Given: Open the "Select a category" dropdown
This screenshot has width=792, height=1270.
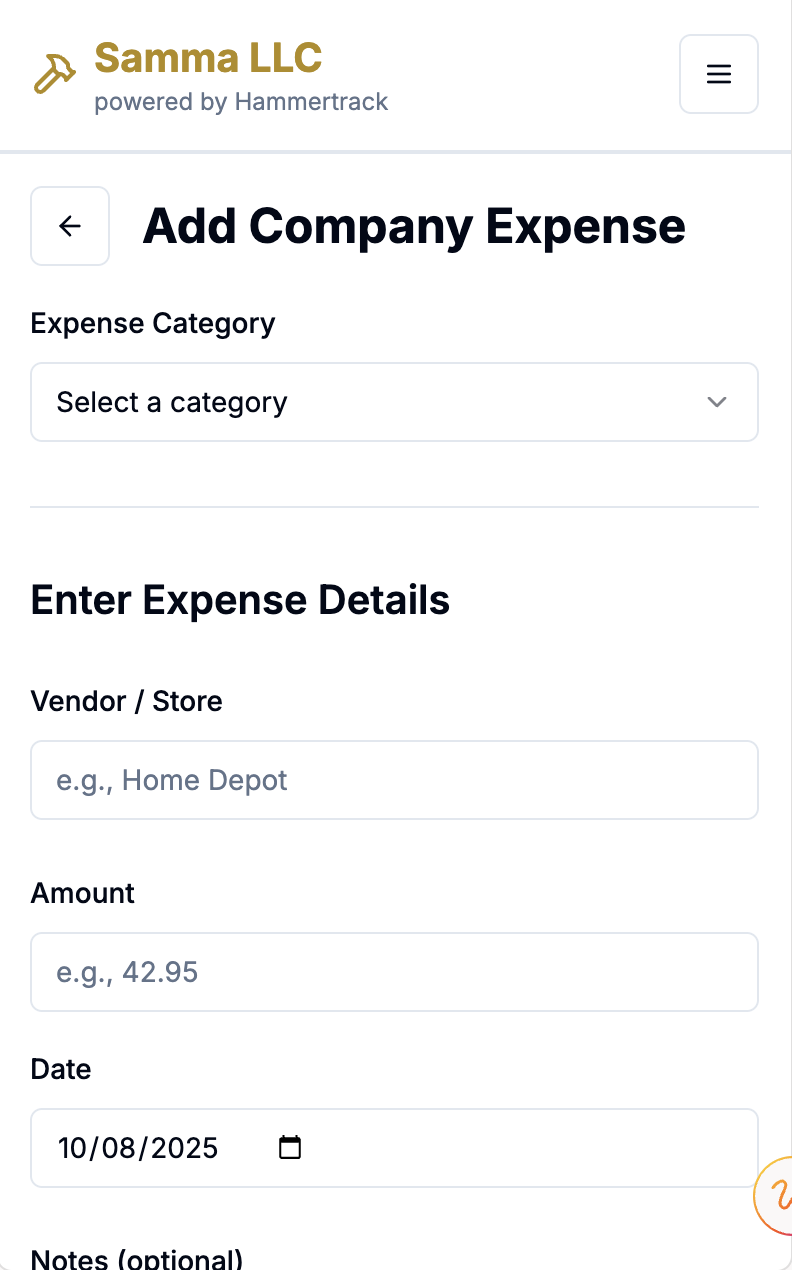Looking at the screenshot, I should 394,402.
